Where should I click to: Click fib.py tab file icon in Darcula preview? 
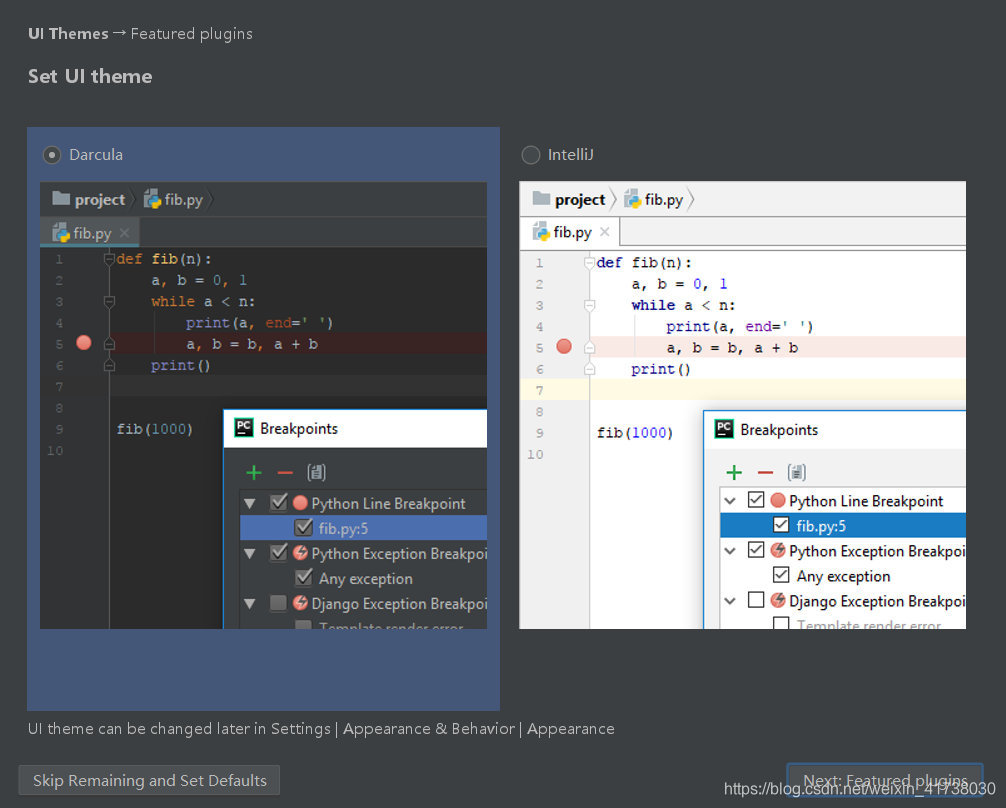(61, 232)
